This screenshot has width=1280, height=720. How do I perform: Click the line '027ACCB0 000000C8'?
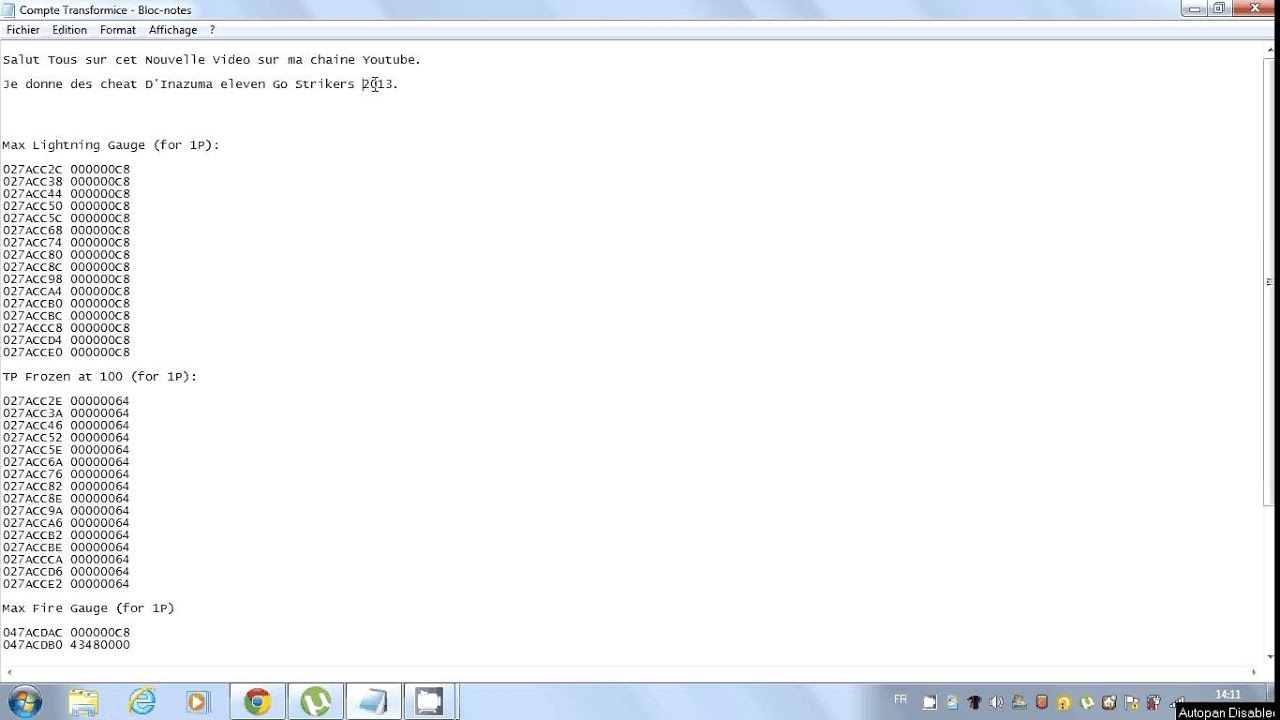66,304
